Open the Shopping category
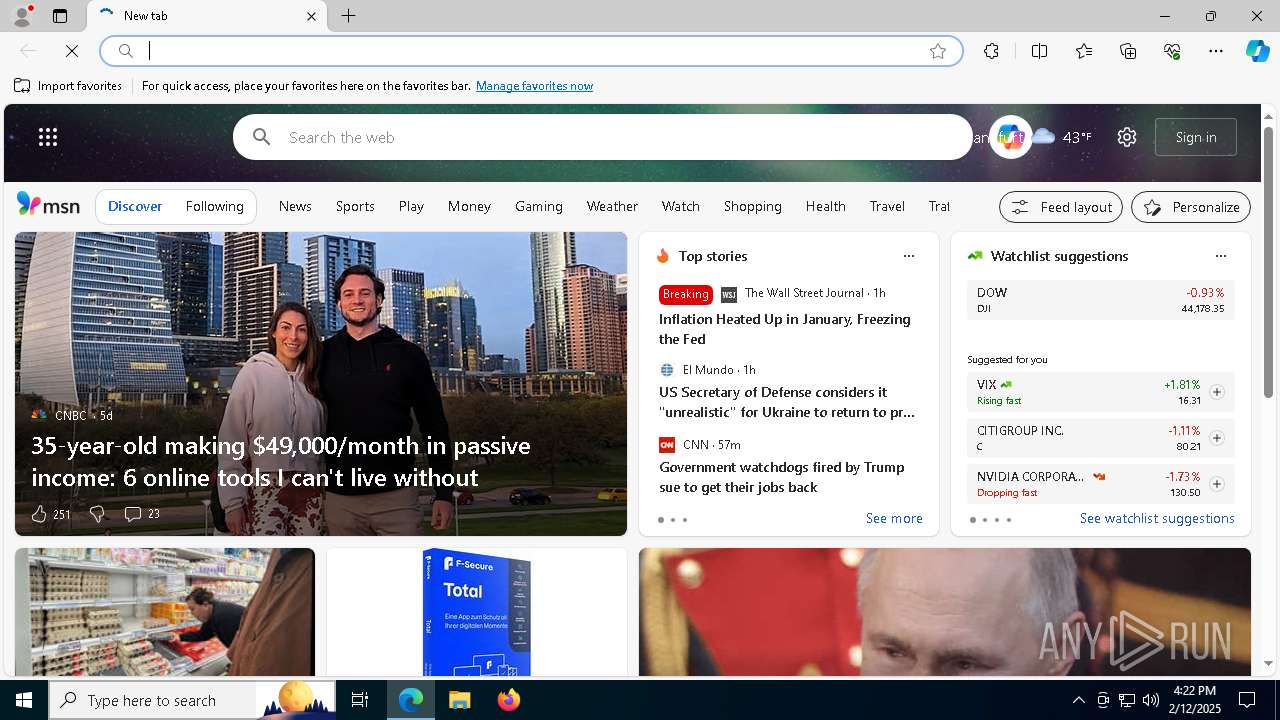 tap(752, 206)
